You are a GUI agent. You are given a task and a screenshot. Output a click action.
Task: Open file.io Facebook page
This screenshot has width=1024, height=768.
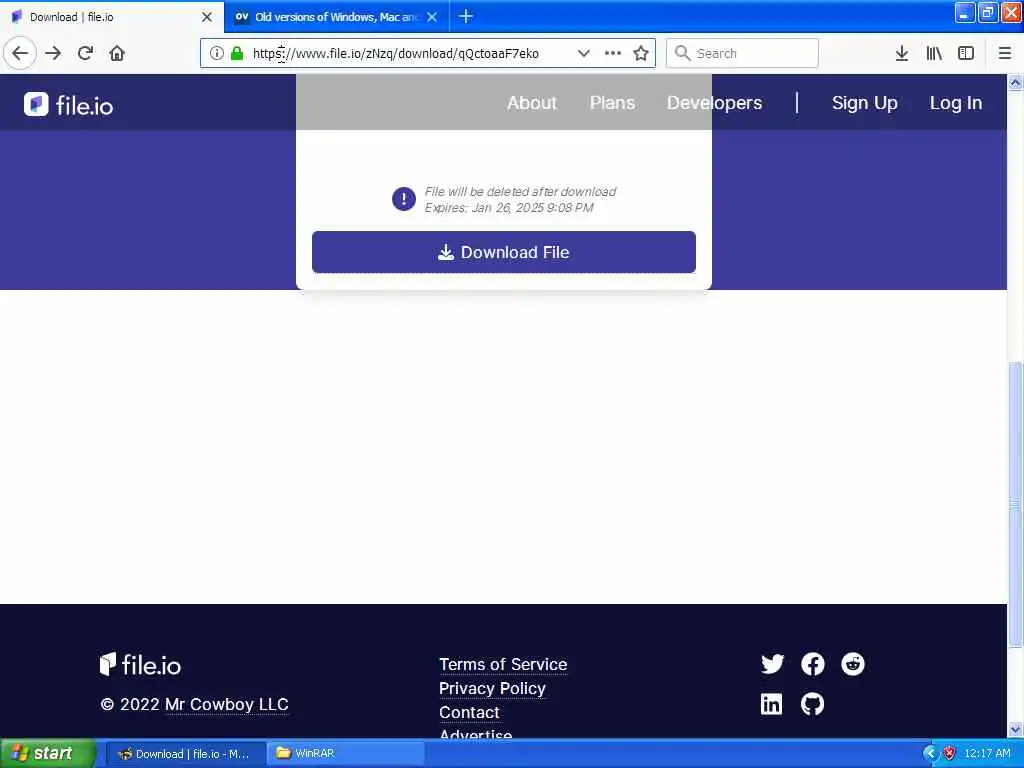click(812, 664)
